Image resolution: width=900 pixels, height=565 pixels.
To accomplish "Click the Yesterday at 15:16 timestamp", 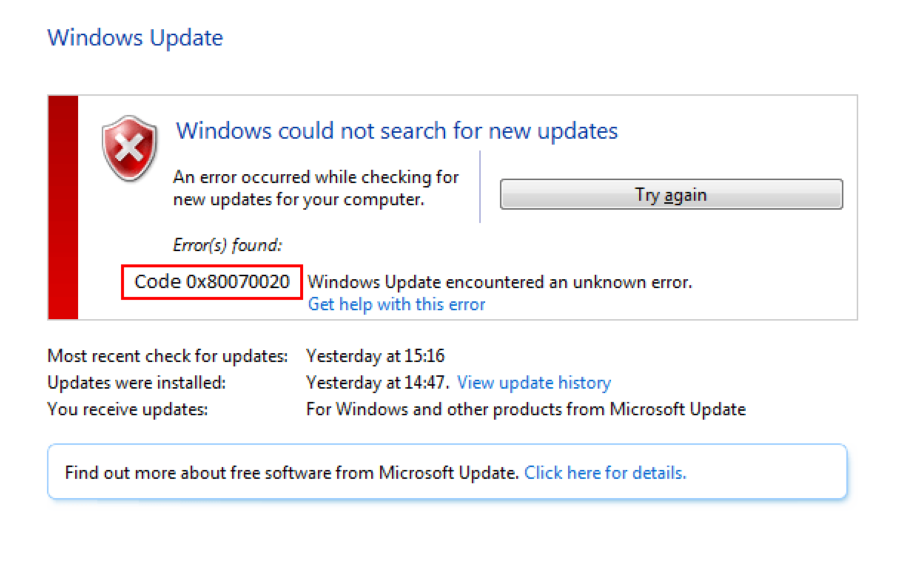I will 375,356.
